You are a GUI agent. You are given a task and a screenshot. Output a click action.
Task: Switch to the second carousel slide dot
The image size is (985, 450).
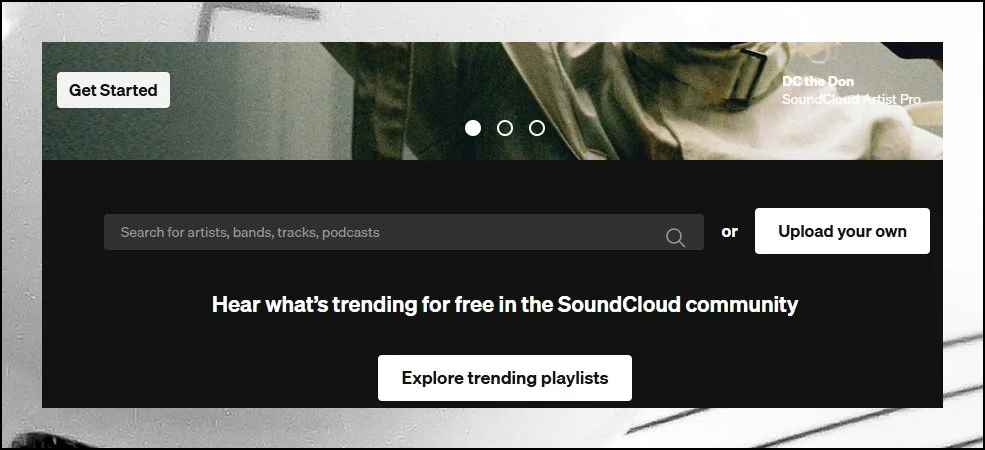point(504,128)
